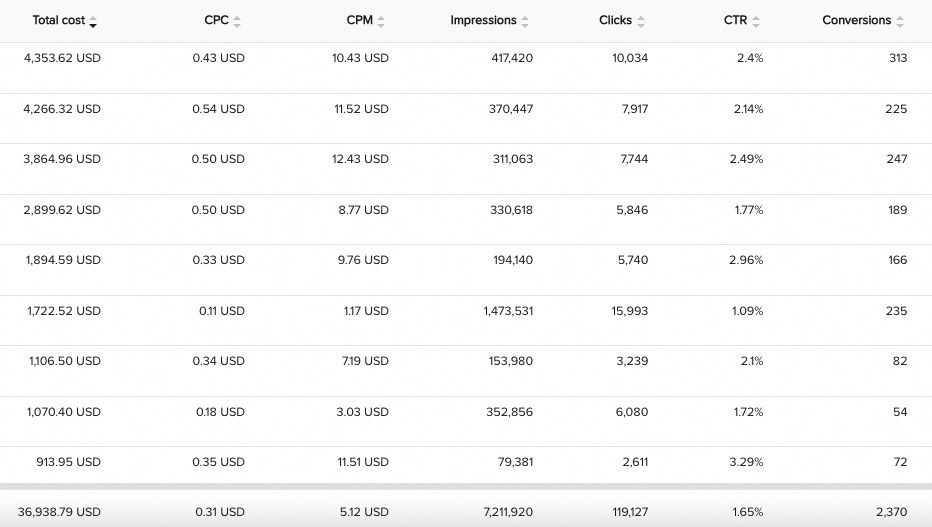
Task: Click the CPC column sort arrows
Action: click(237, 22)
